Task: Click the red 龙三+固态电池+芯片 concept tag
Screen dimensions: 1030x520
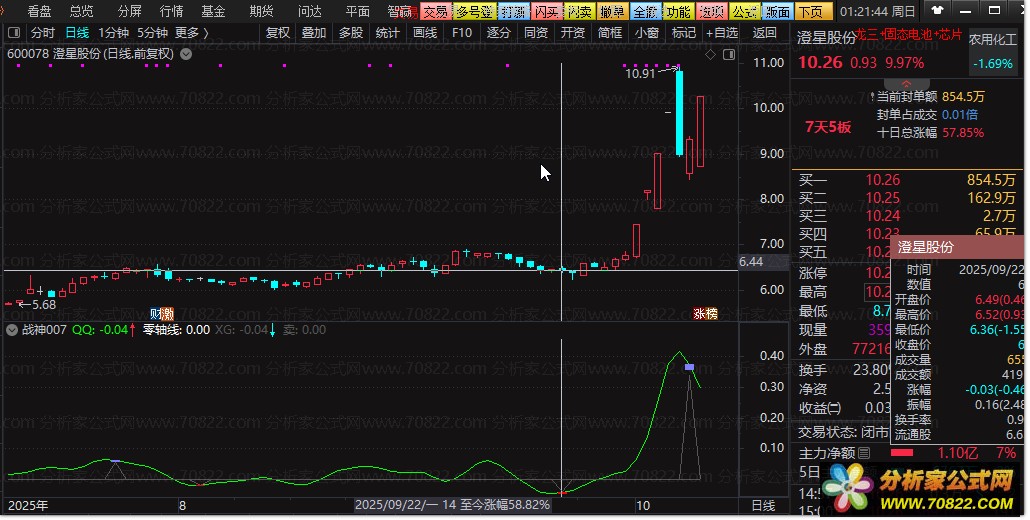Action: (x=909, y=34)
